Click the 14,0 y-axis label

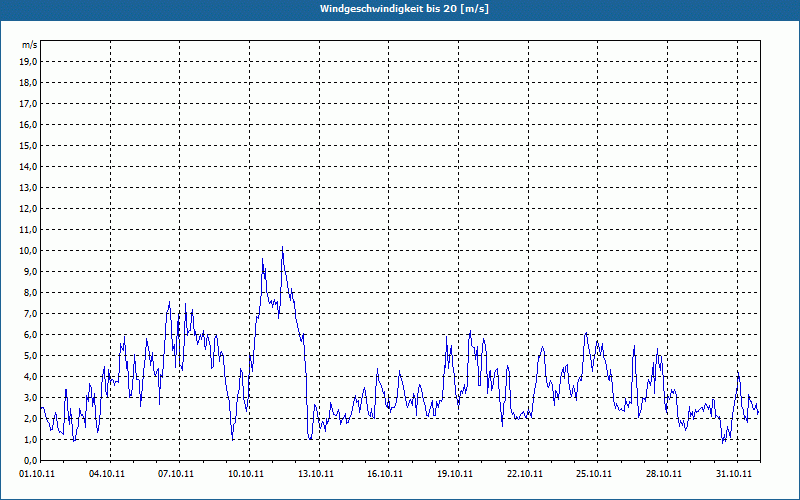coord(28,167)
